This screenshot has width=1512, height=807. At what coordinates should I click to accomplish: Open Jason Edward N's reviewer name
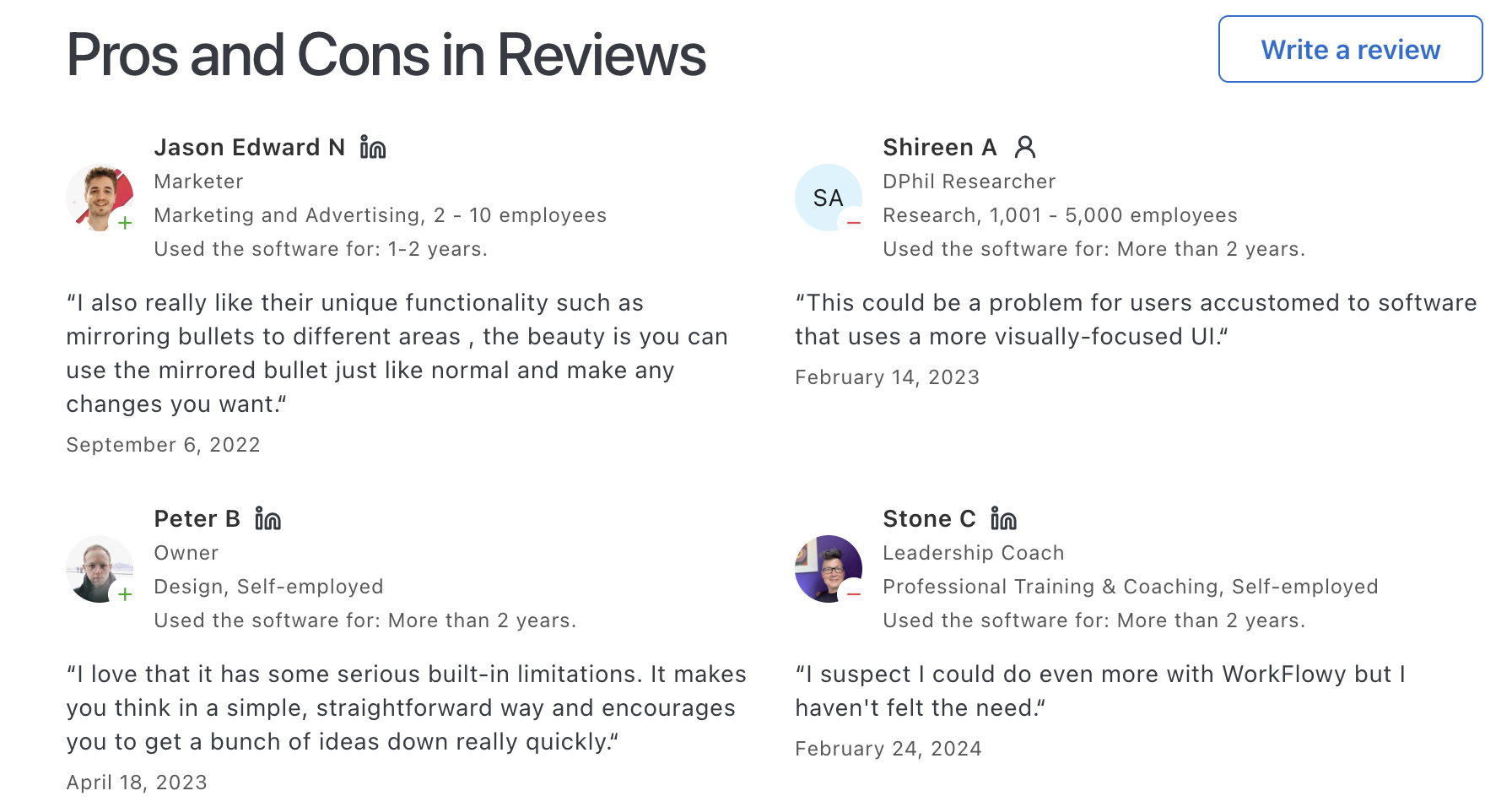(x=250, y=146)
